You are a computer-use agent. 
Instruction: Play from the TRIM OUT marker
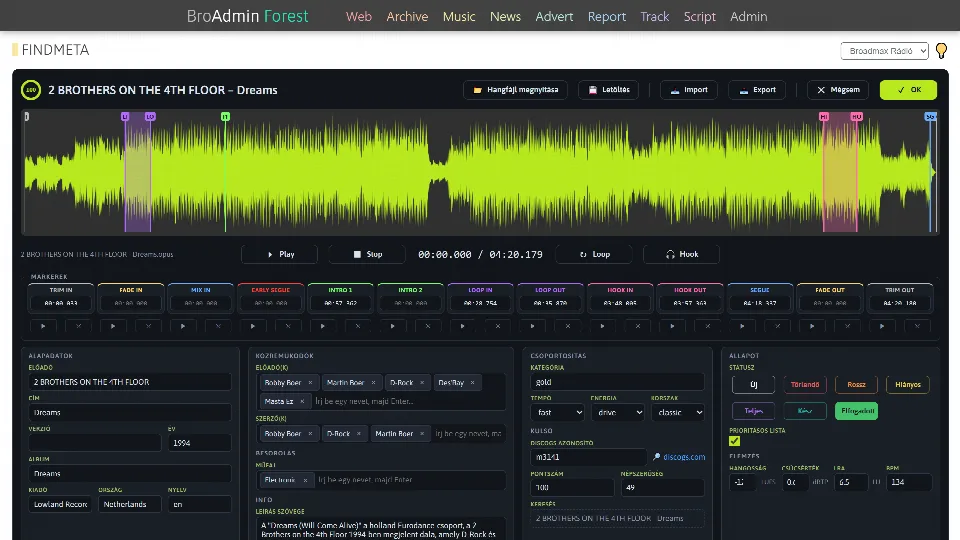pyautogui.click(x=882, y=326)
